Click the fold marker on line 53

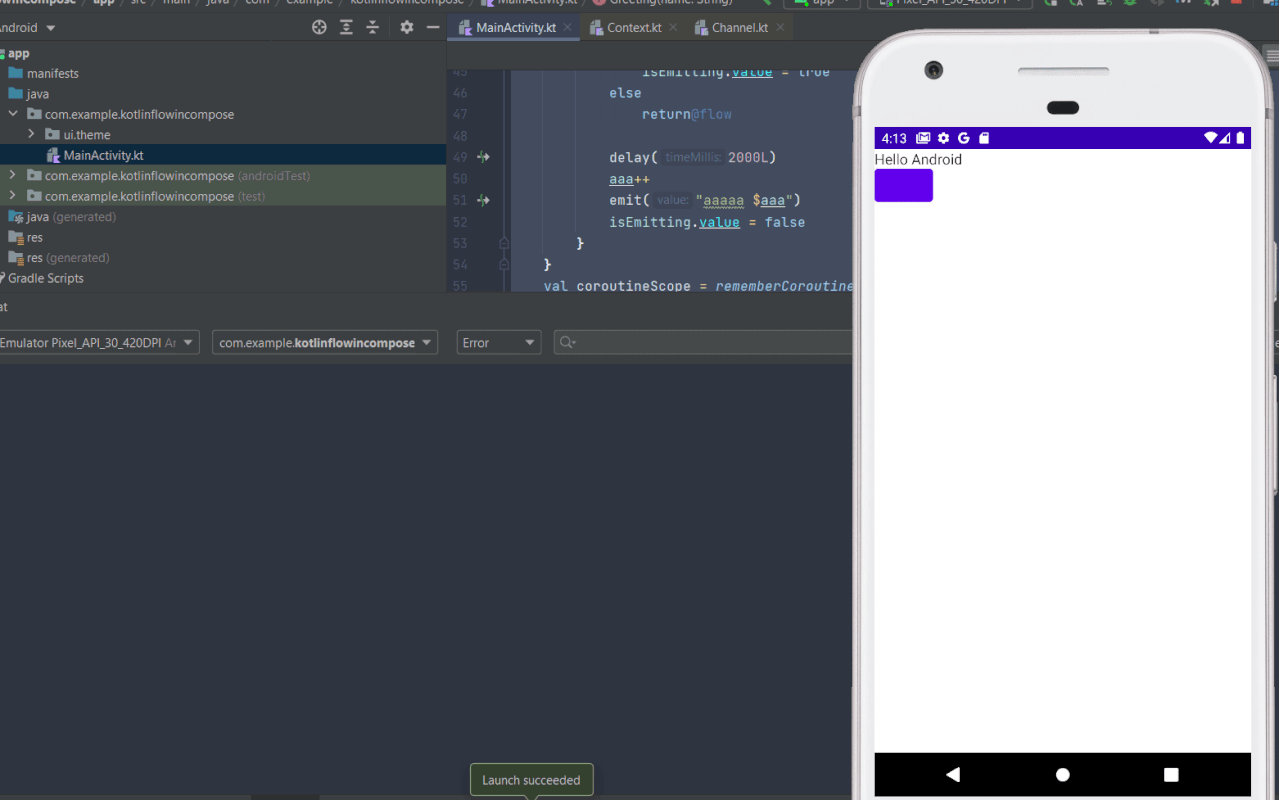coord(504,243)
